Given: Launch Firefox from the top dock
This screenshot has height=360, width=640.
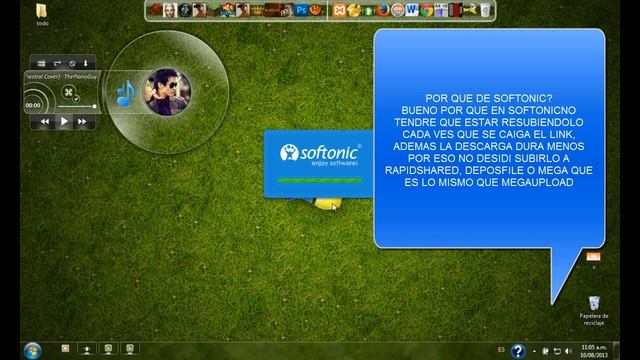Looking at the screenshot, I should pyautogui.click(x=383, y=10).
